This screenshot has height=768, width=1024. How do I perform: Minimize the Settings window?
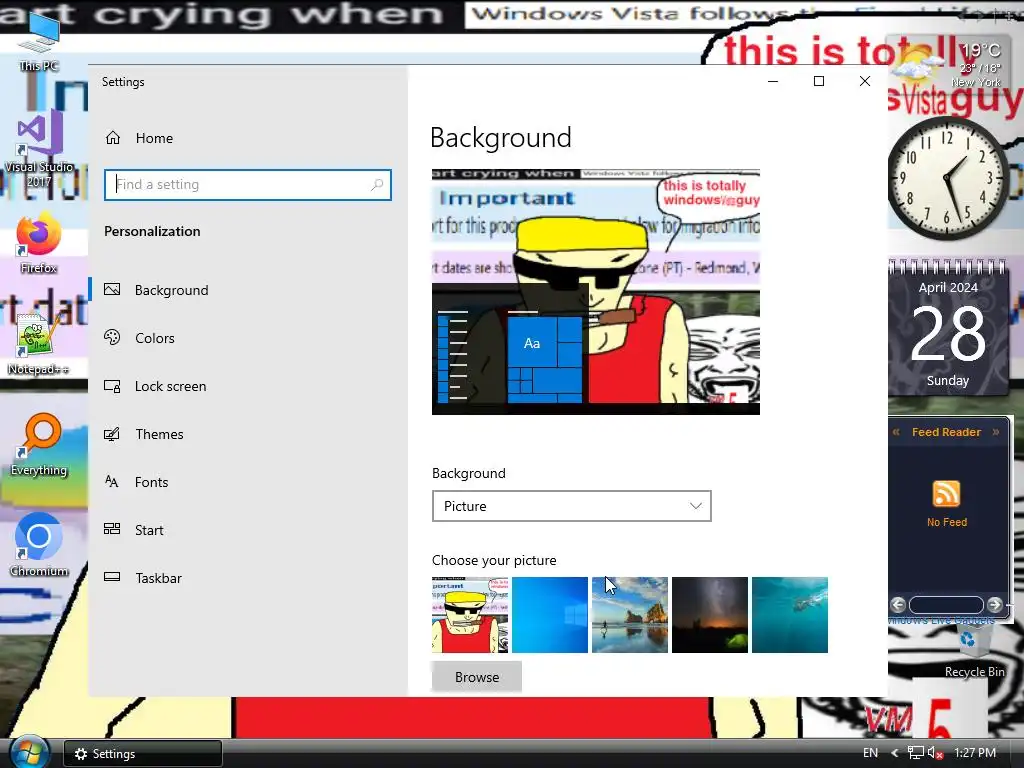click(x=773, y=82)
